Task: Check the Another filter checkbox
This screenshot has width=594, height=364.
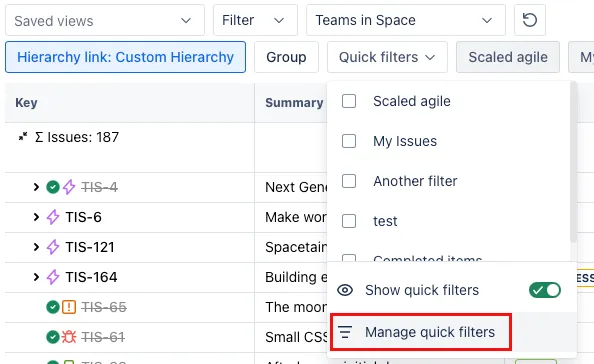Action: tap(349, 181)
